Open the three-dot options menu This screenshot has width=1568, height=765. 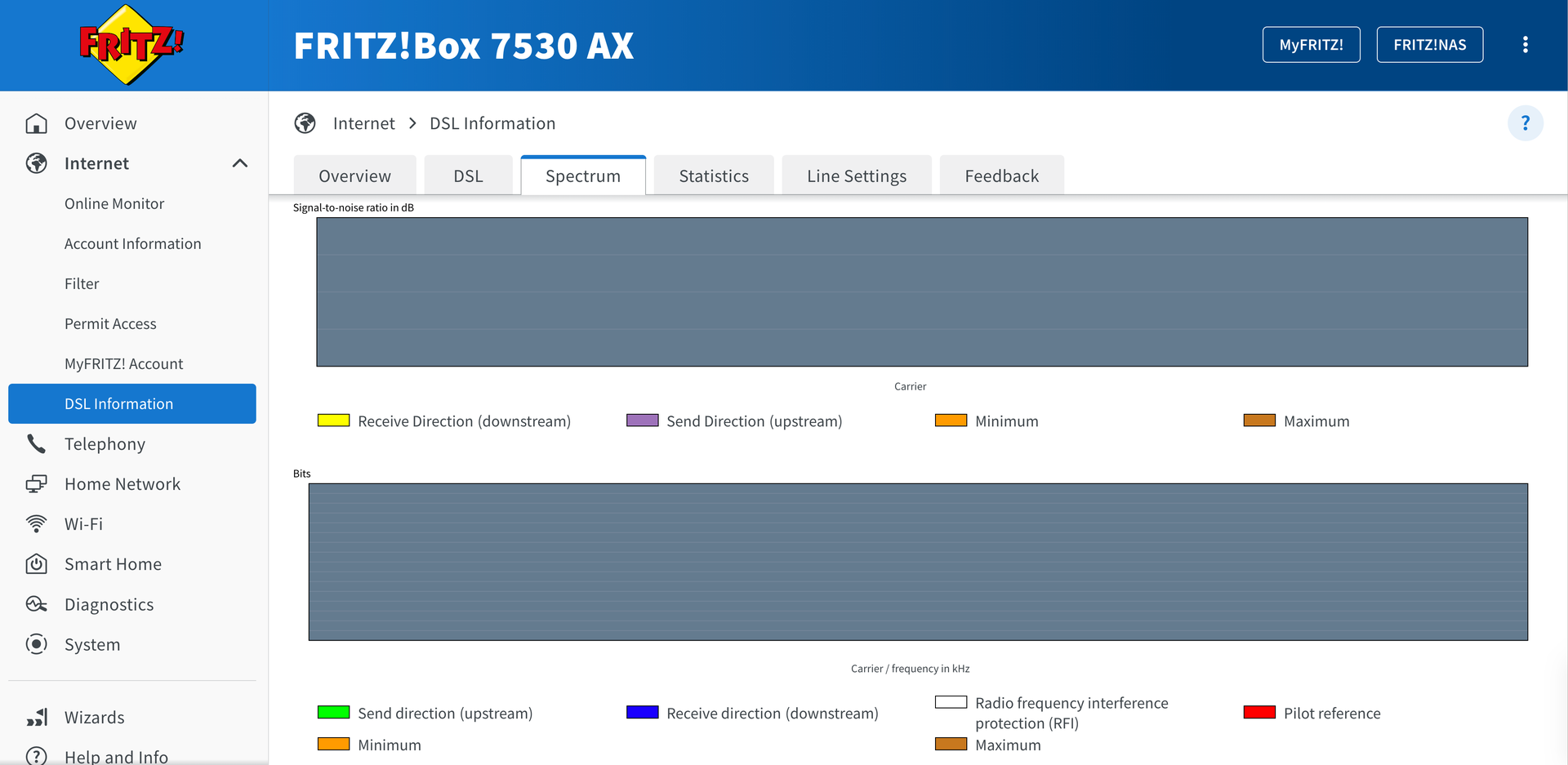tap(1525, 45)
